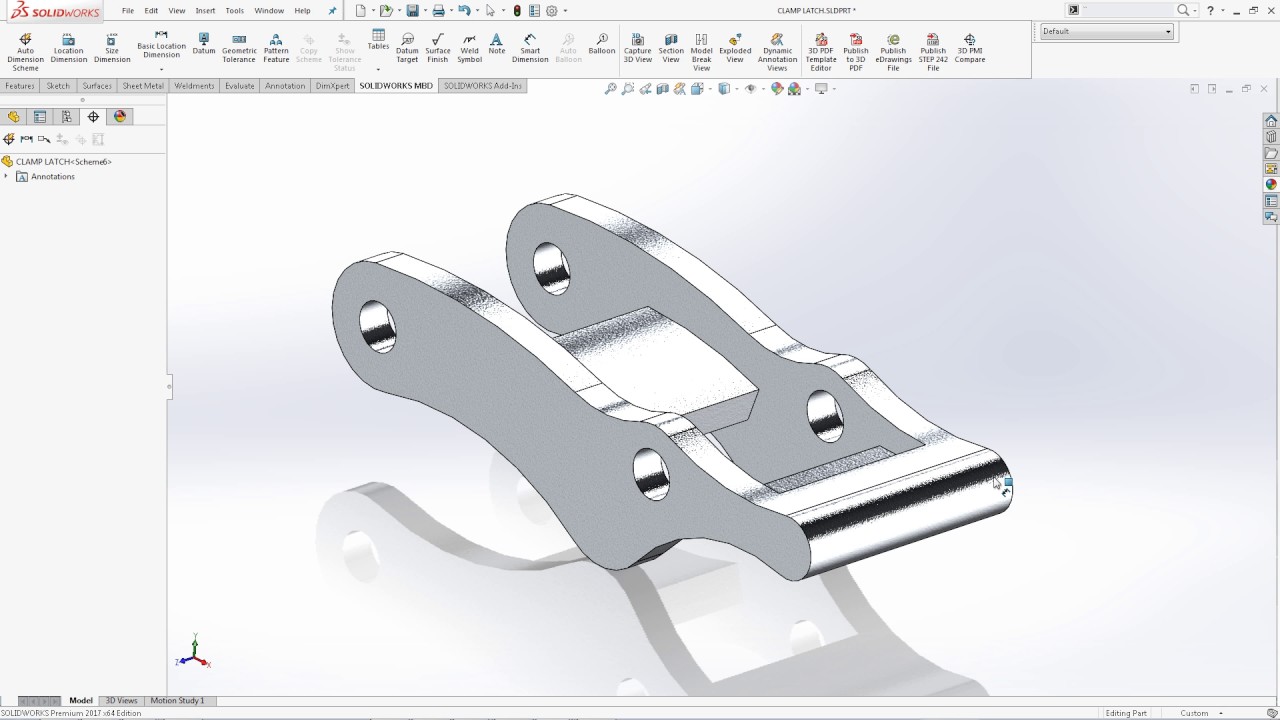This screenshot has height=720, width=1280.
Task: Open Appearances color ball in task pane
Action: click(x=1271, y=185)
